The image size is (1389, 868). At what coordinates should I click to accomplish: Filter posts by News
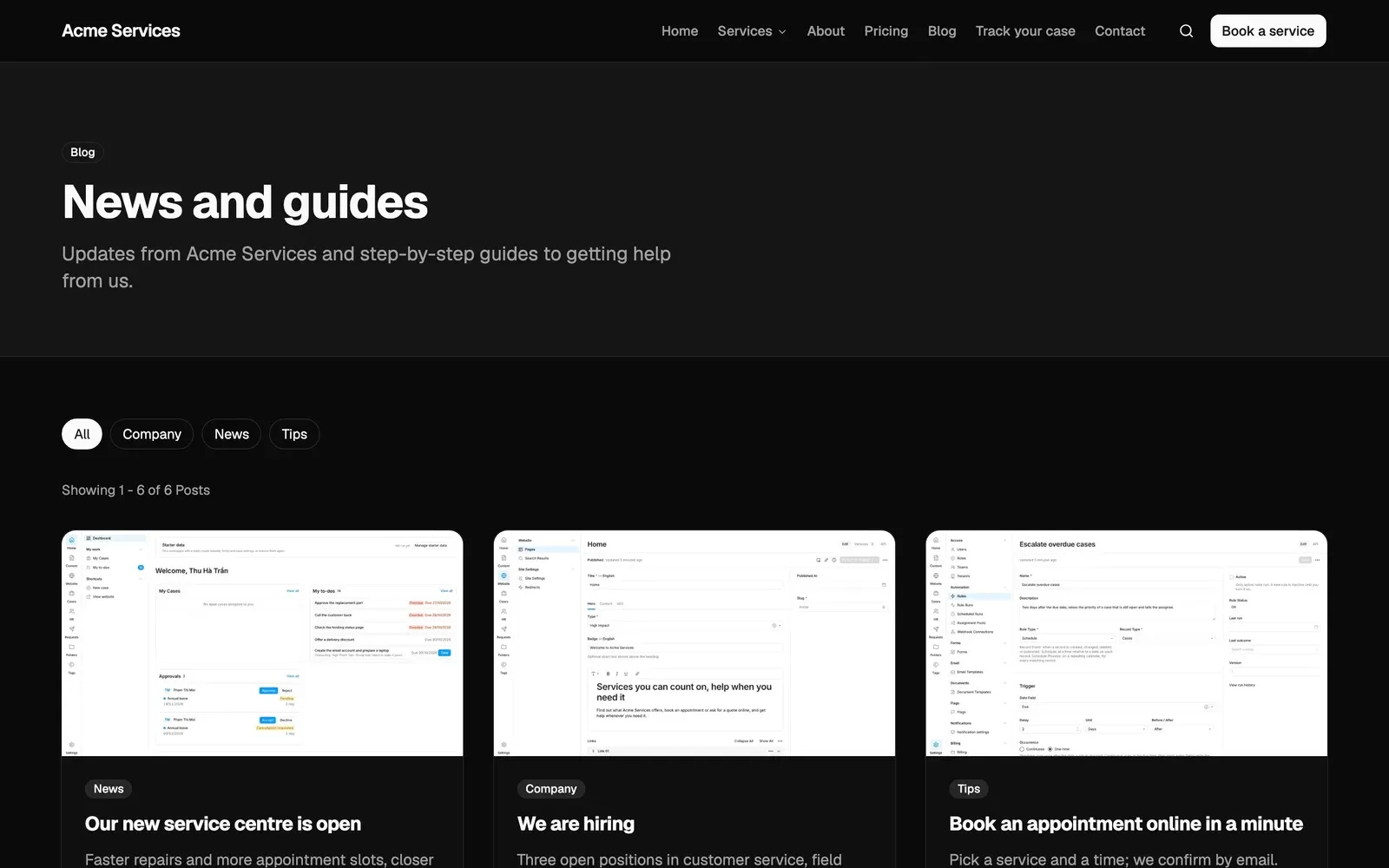coord(232,434)
